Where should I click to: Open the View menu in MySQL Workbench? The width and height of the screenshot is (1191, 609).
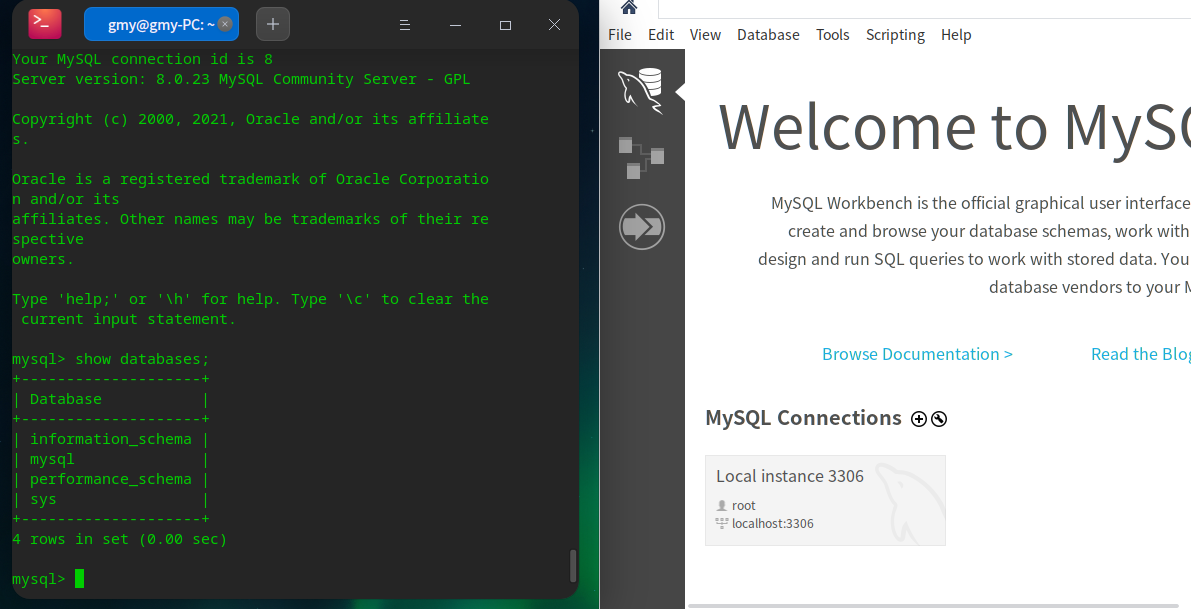pyautogui.click(x=705, y=35)
